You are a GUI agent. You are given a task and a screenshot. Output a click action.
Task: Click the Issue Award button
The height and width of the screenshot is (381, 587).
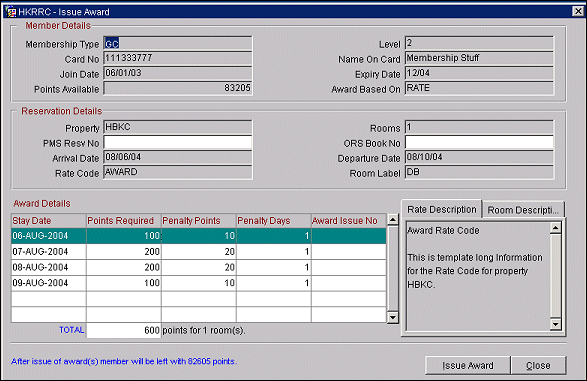(468, 365)
